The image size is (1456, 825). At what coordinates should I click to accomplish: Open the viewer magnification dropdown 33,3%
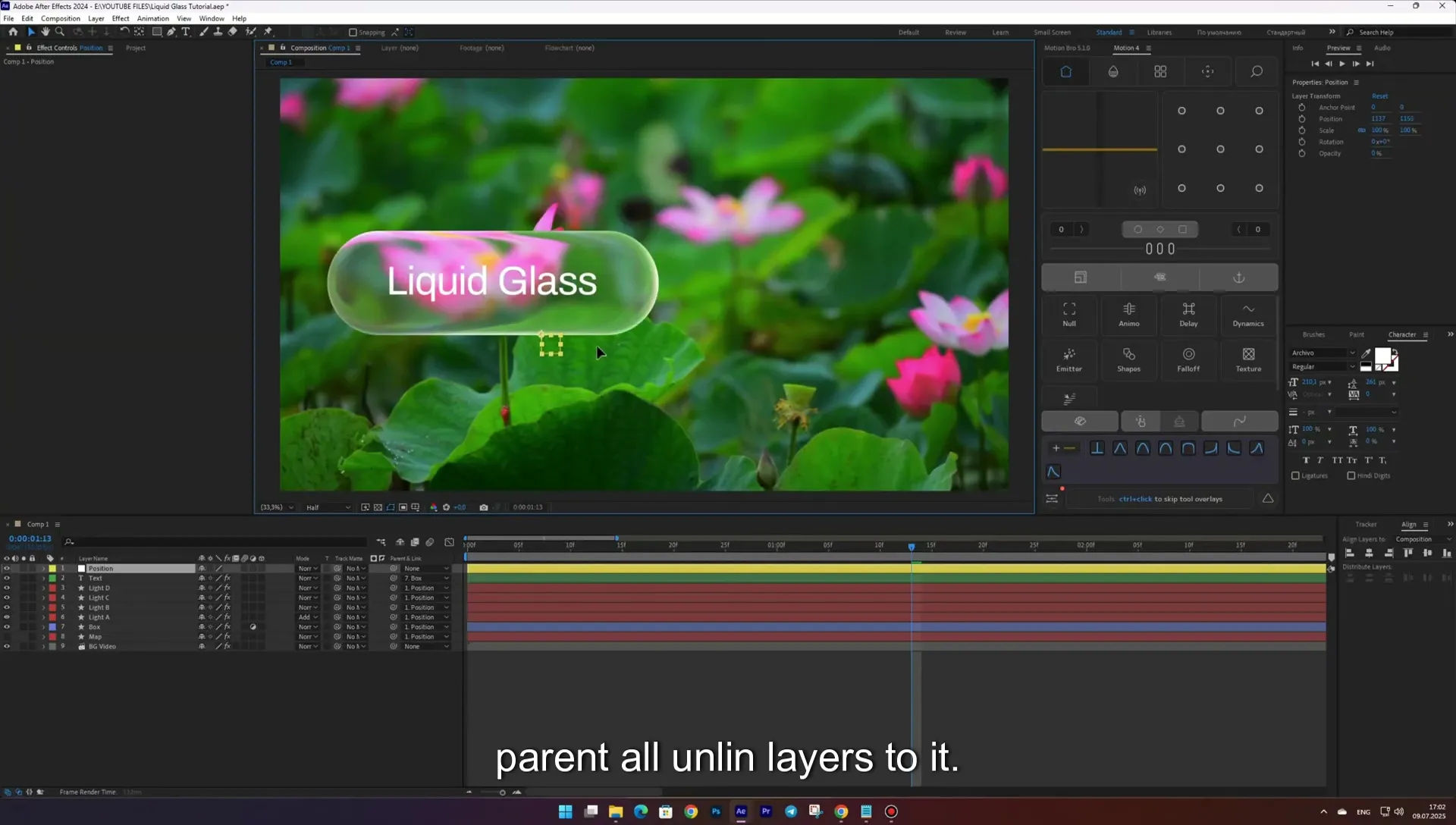click(276, 507)
